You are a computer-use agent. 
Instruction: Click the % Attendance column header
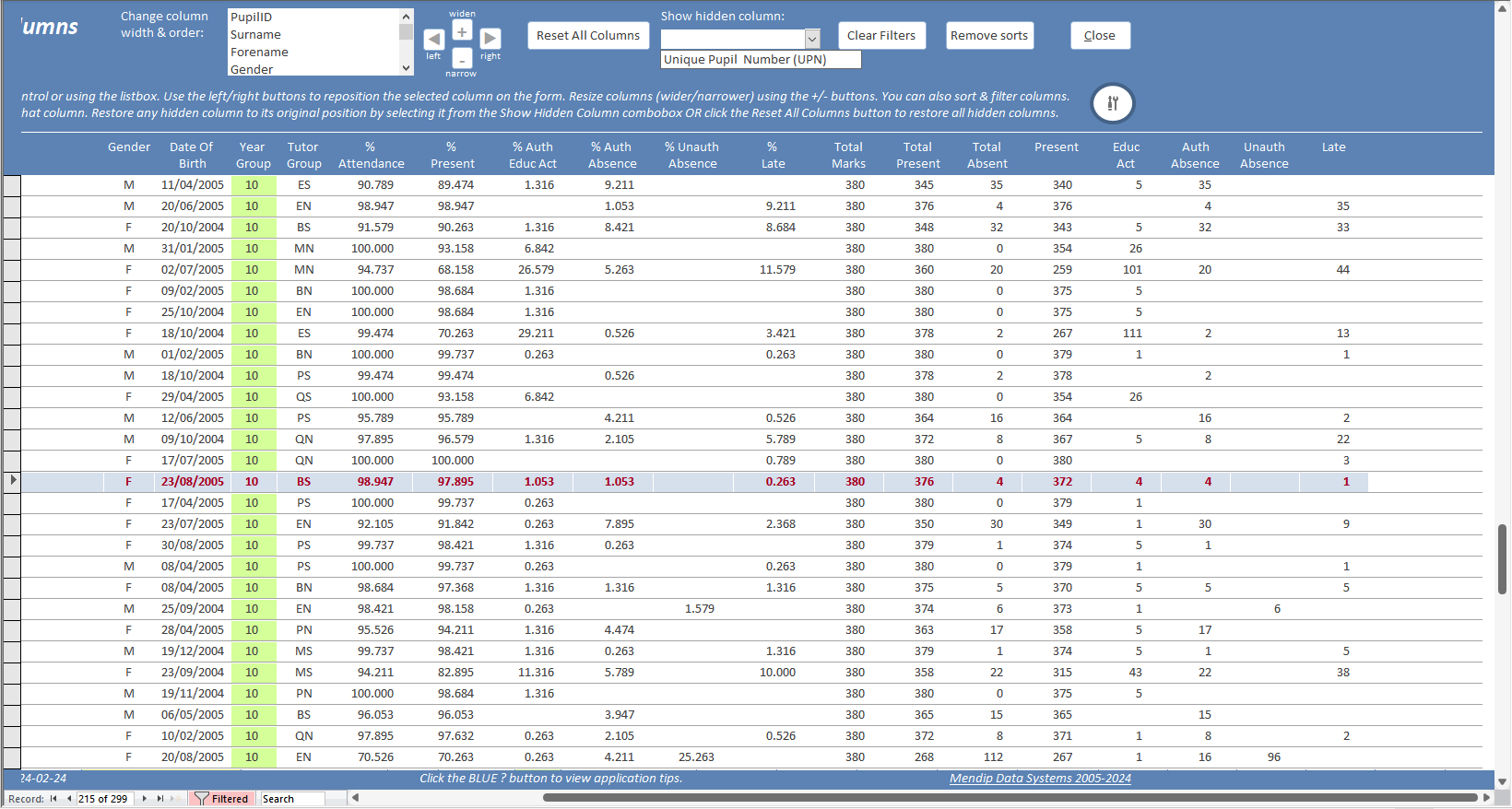tap(371, 155)
